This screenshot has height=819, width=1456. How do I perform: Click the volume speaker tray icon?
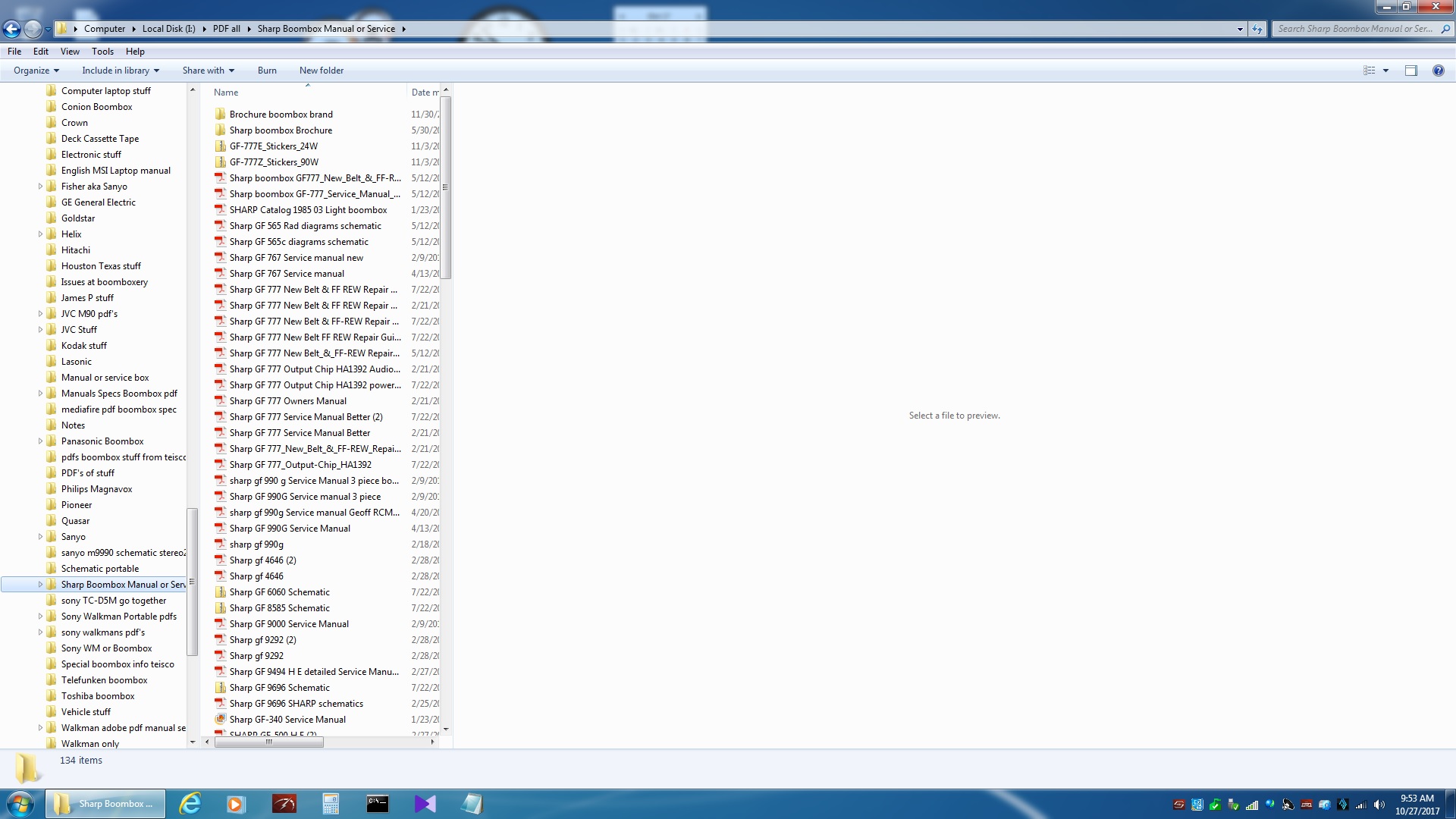point(1379,805)
